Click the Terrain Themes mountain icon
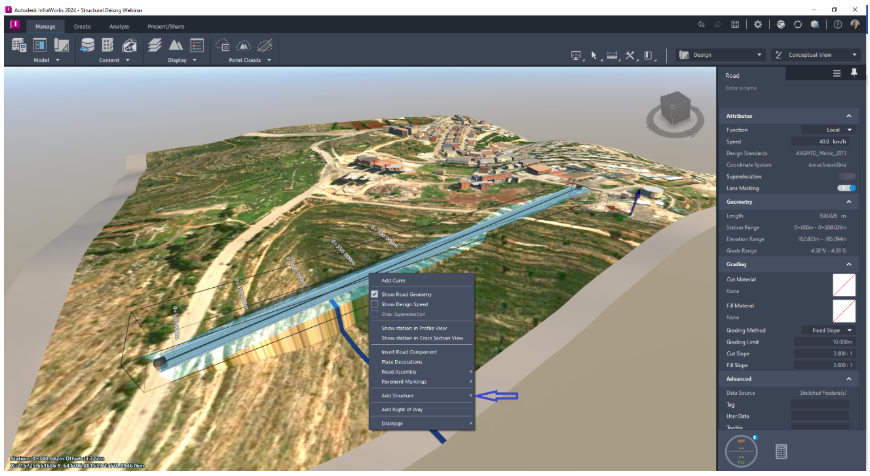Image resolution: width=870 pixels, height=476 pixels. tap(176, 45)
